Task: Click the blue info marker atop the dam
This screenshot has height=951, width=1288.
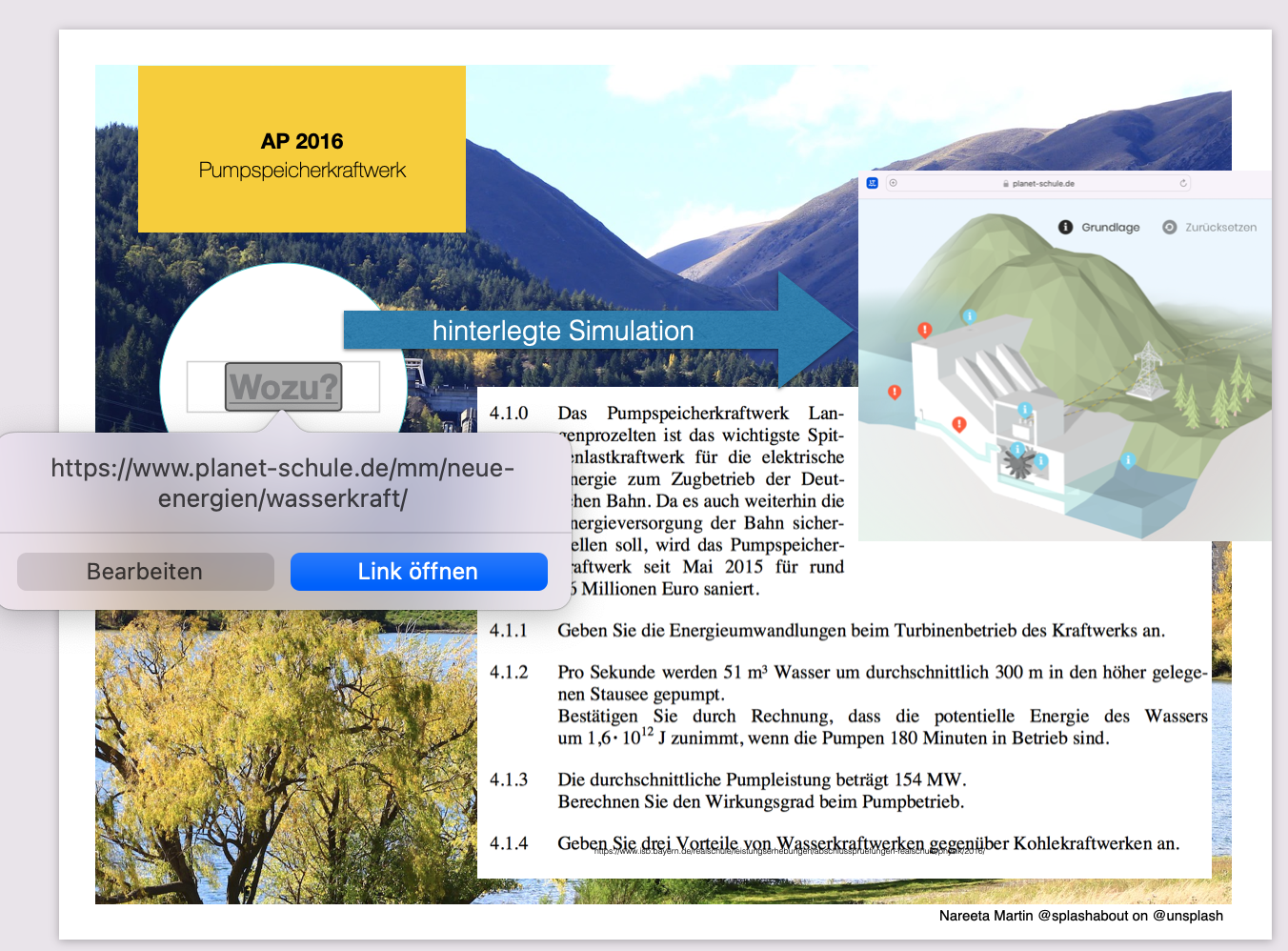Action: coord(969,316)
